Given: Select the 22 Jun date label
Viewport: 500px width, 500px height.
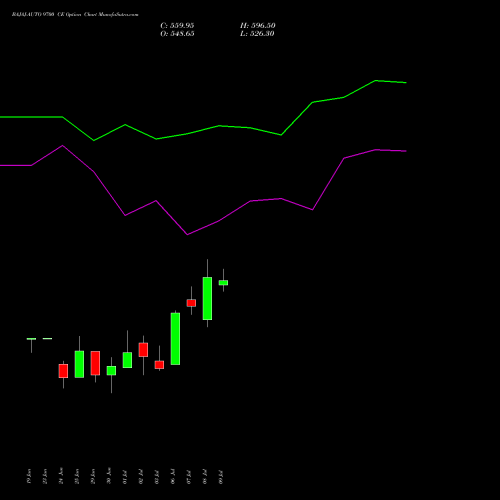Looking at the screenshot, I should 45,476.
